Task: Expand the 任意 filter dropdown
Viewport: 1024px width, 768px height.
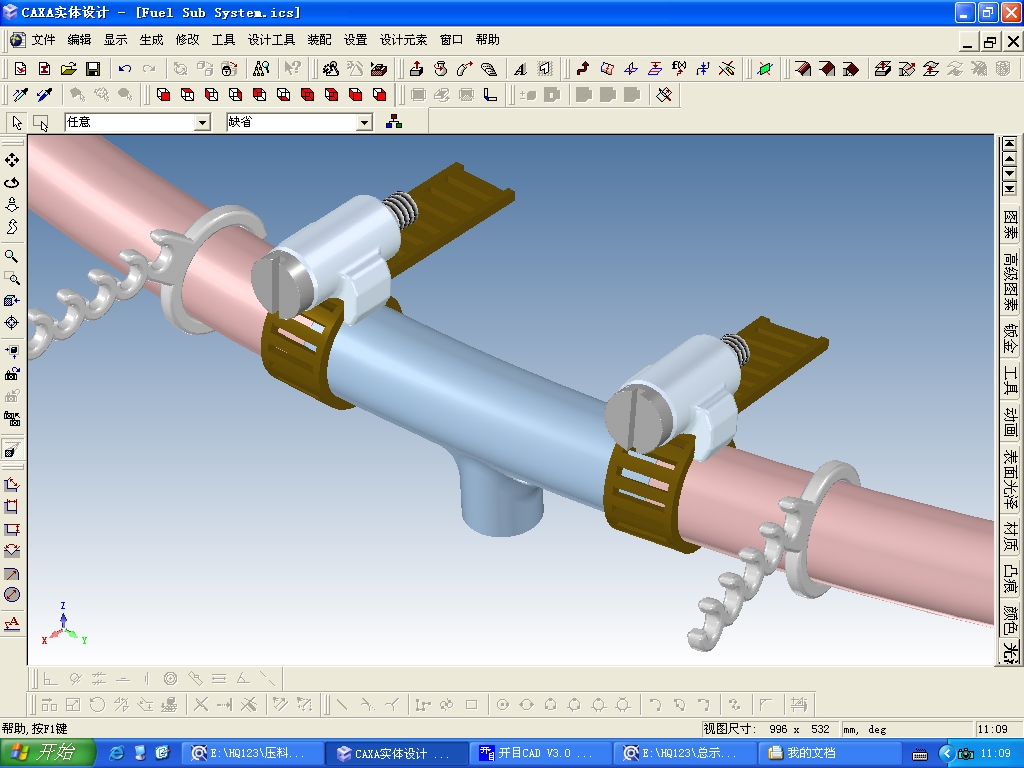Action: click(x=202, y=122)
